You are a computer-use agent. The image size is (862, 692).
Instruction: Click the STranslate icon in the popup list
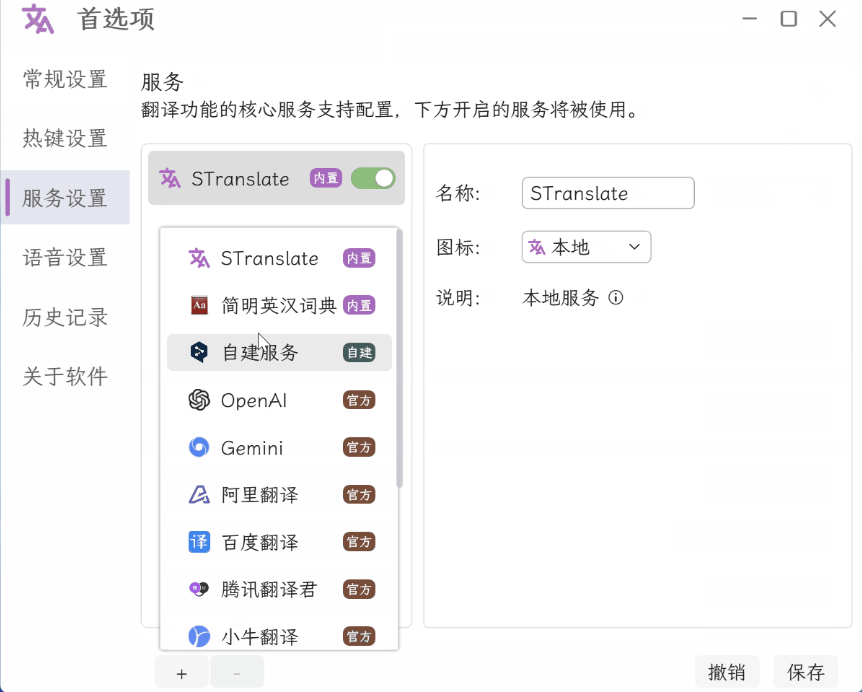point(199,258)
